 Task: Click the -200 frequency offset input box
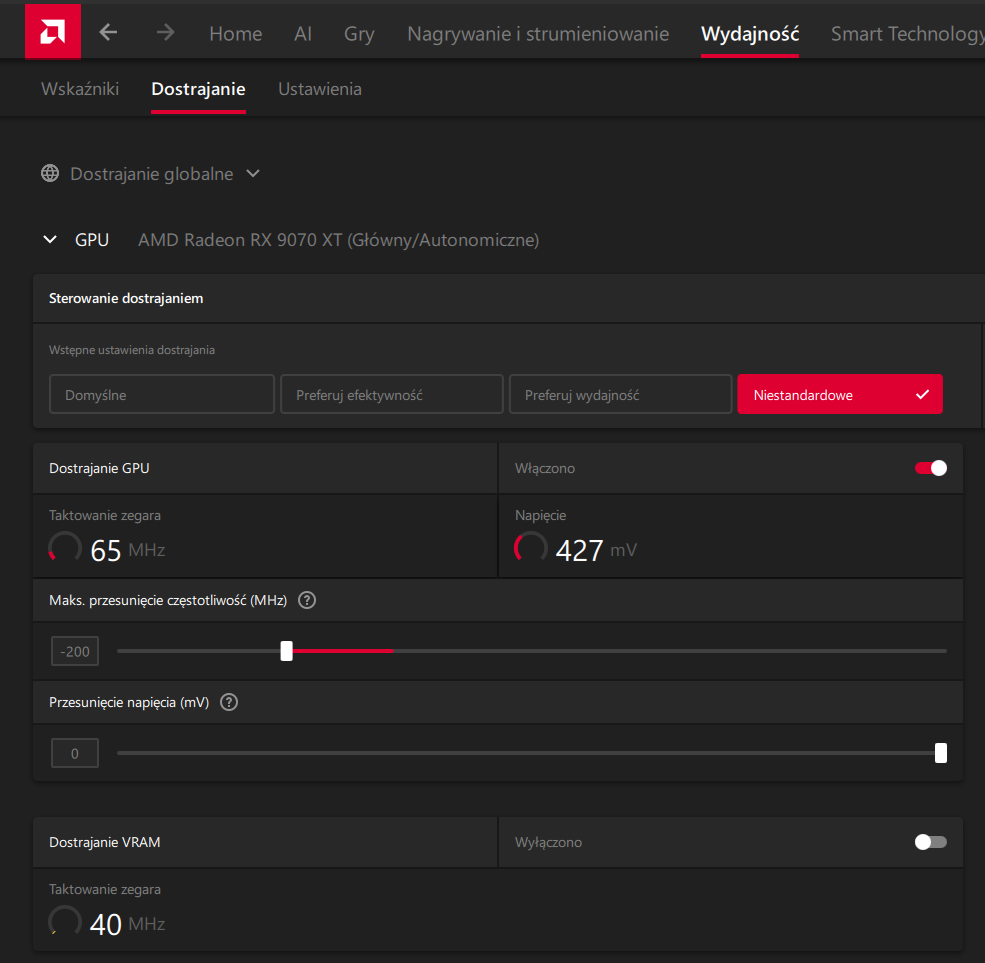(x=75, y=651)
